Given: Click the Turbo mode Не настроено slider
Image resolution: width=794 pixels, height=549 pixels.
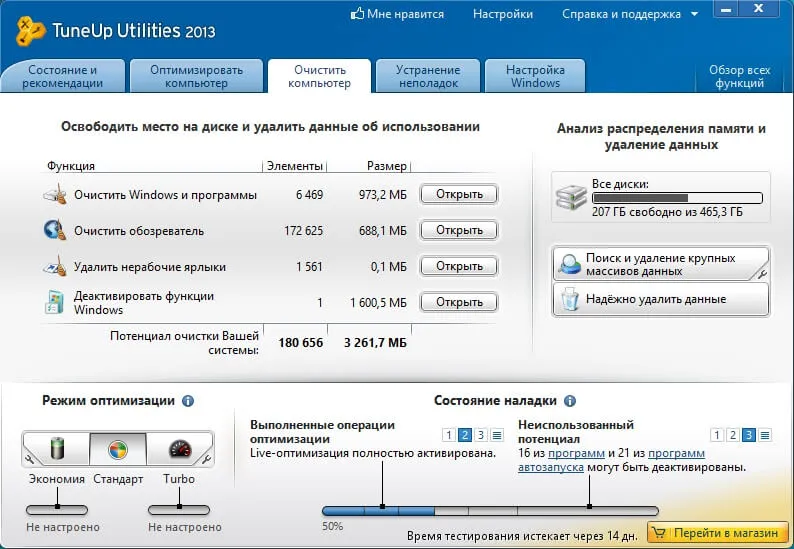Looking at the screenshot, I should click(x=179, y=509).
